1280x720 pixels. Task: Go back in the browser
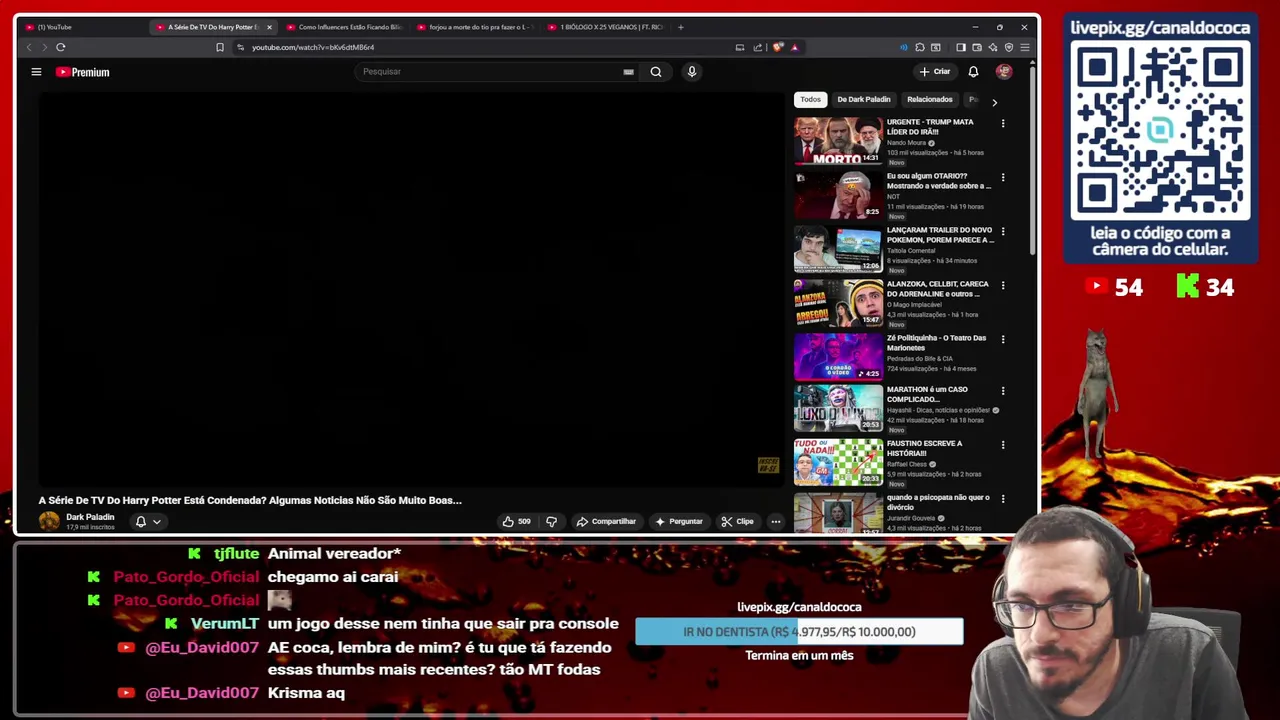tap(28, 47)
